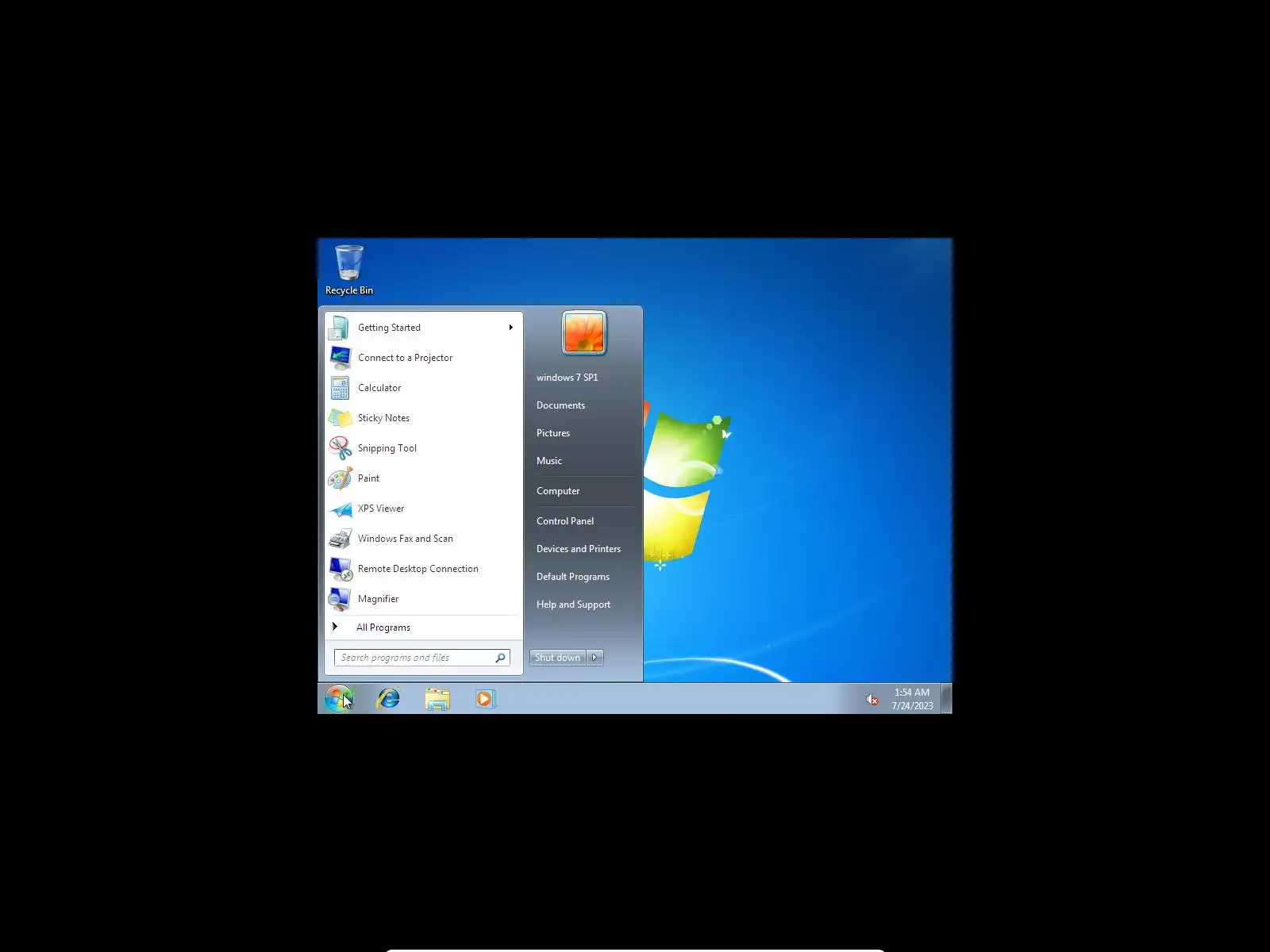
Task: Click the XPS Viewer label
Action: pyautogui.click(x=380, y=509)
